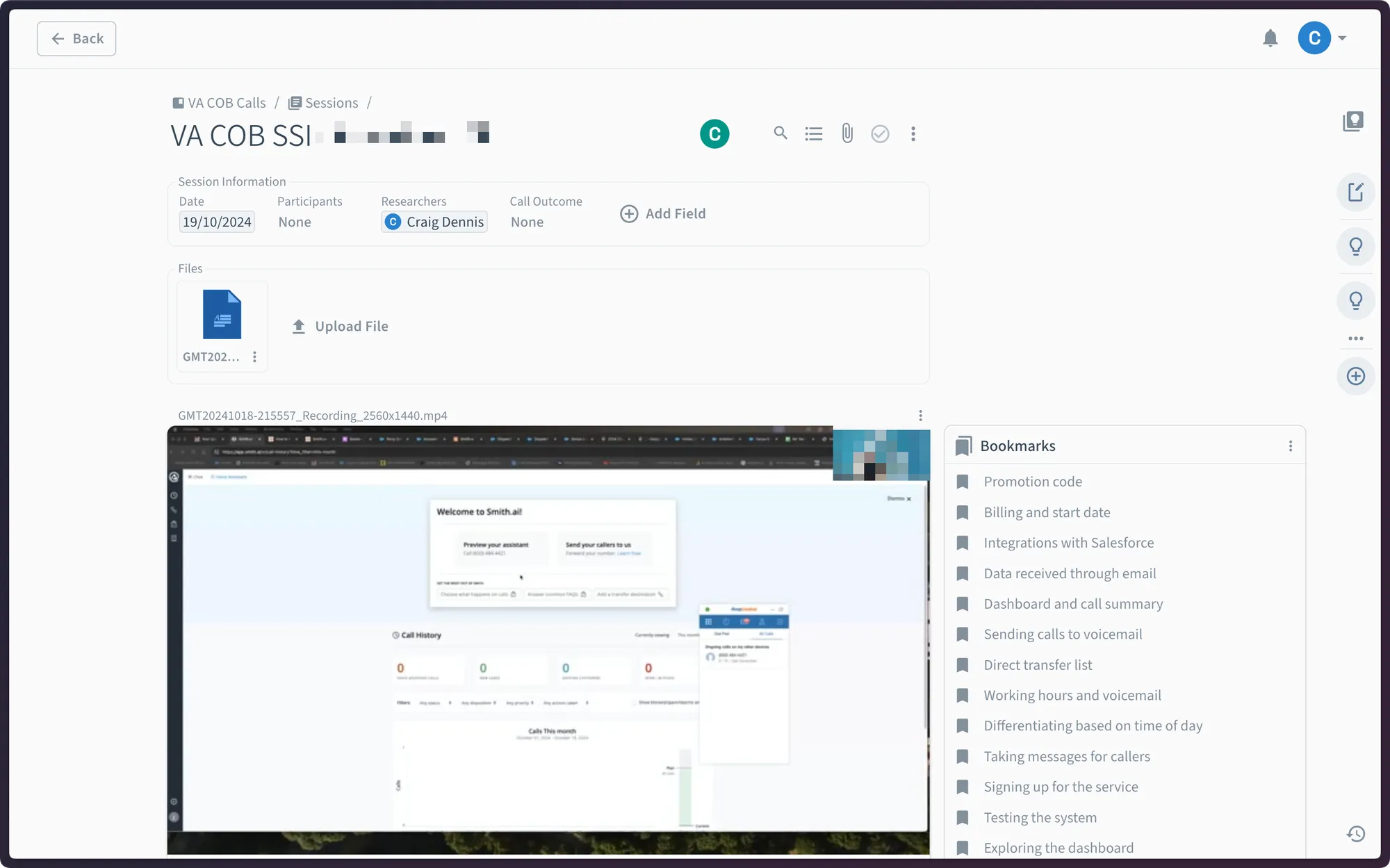Jump to Taking messages for callers bookmark
Screen dimensions: 1390x868
click(1067, 756)
